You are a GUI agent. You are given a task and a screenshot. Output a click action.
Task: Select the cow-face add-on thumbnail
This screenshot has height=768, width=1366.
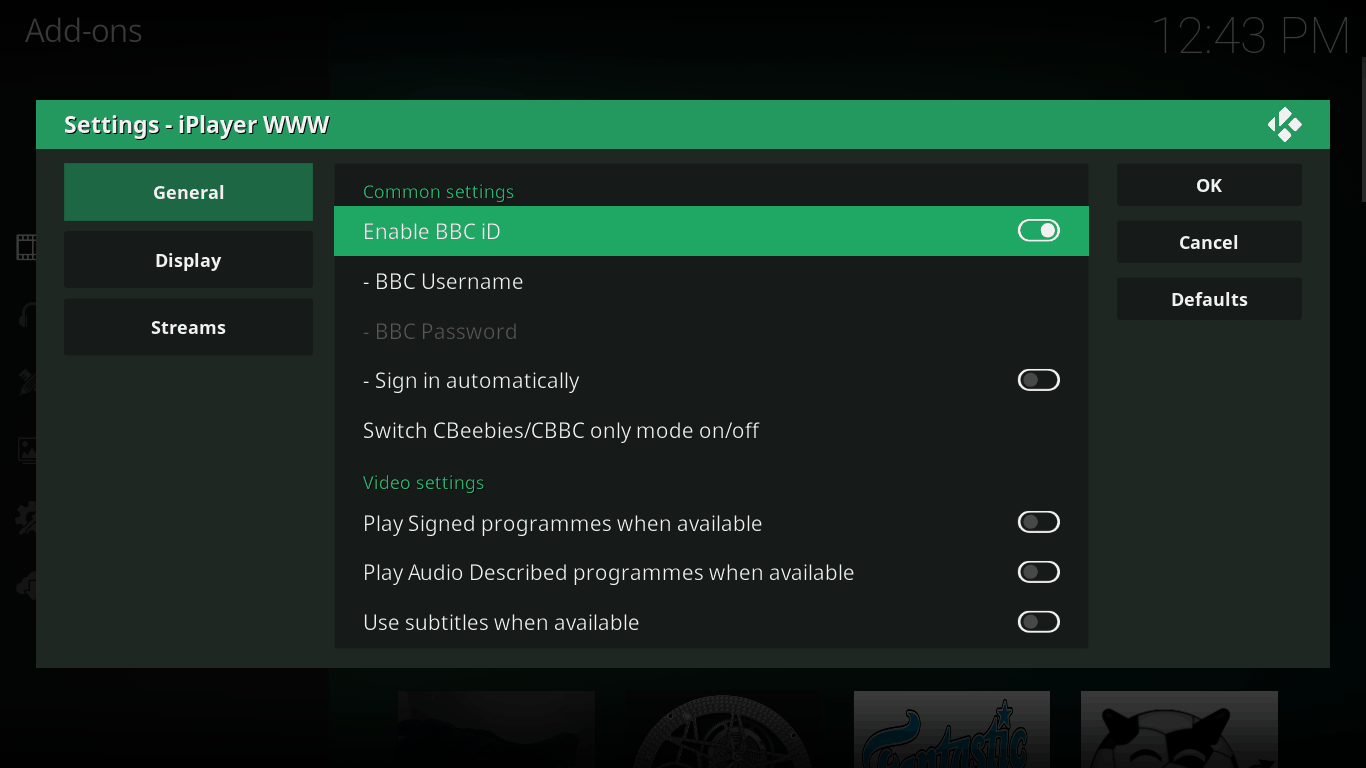pyautogui.click(x=1179, y=729)
